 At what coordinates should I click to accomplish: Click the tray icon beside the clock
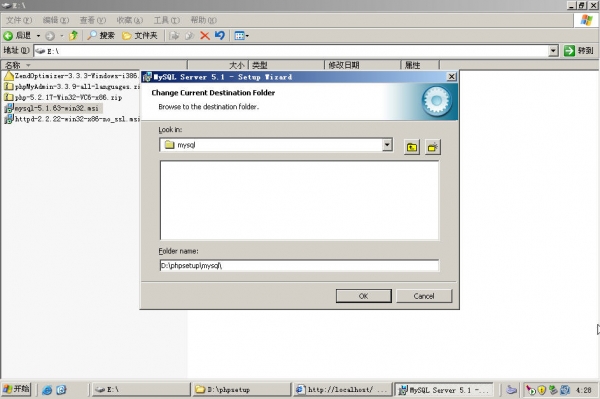pos(565,390)
